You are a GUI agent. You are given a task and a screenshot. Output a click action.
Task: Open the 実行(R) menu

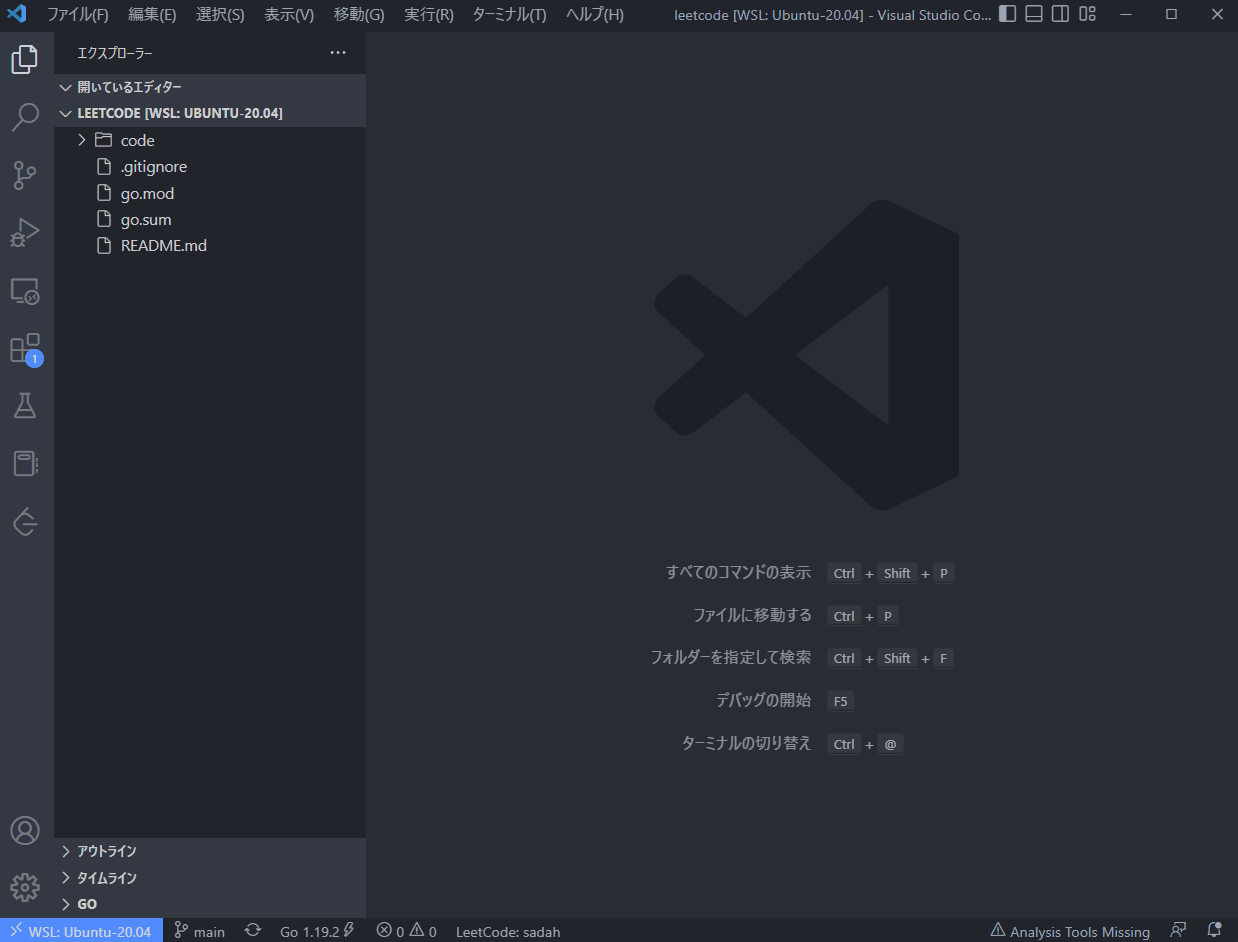(x=429, y=14)
